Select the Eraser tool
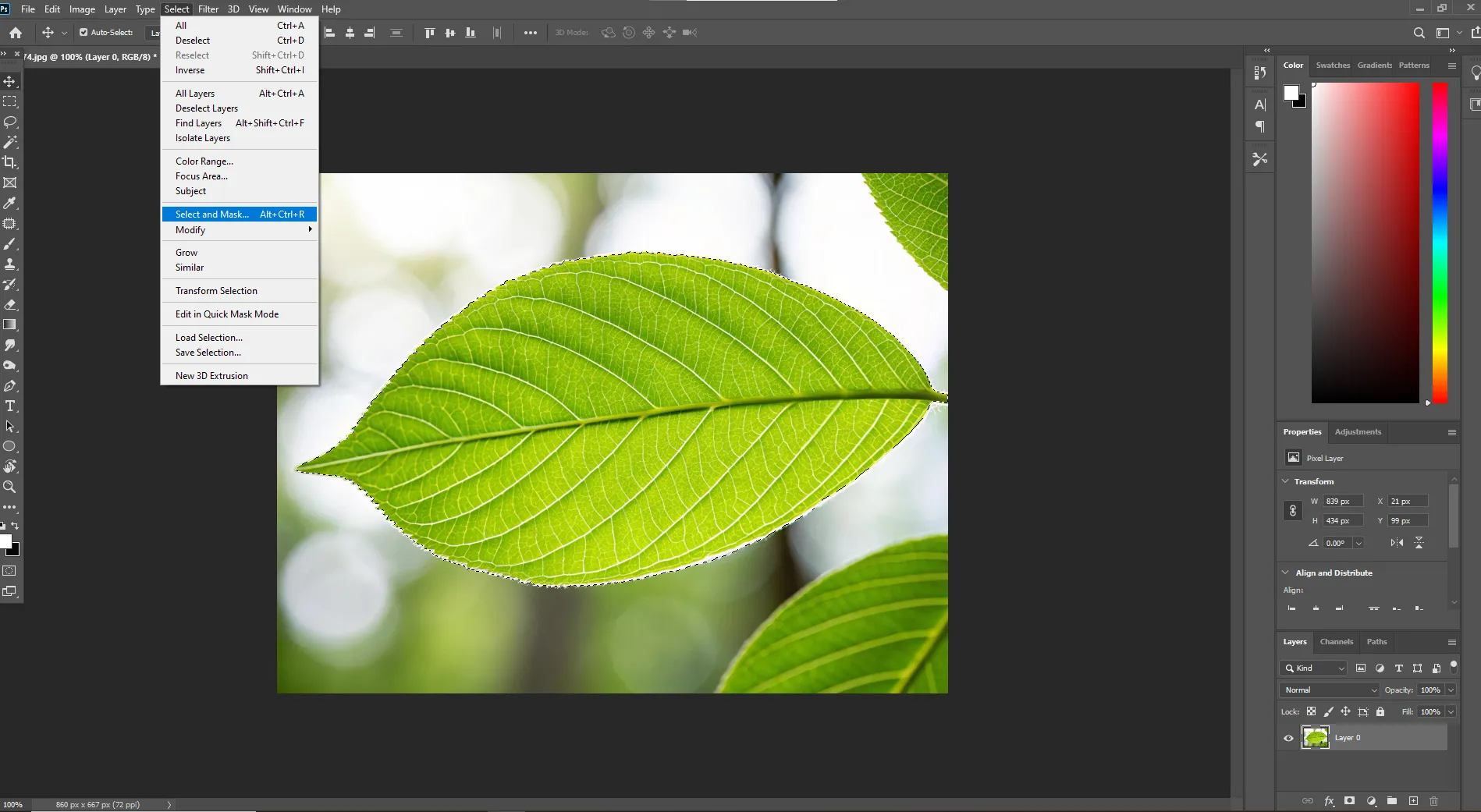This screenshot has width=1481, height=812. pyautogui.click(x=10, y=305)
